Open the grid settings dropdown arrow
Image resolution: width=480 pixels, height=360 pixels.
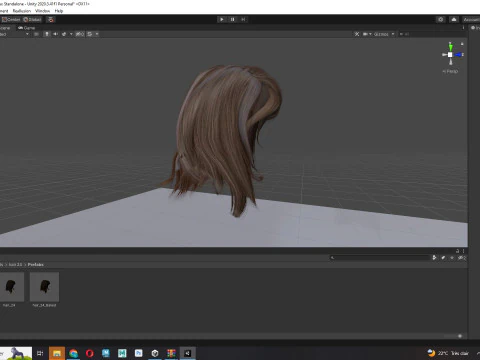point(97,34)
